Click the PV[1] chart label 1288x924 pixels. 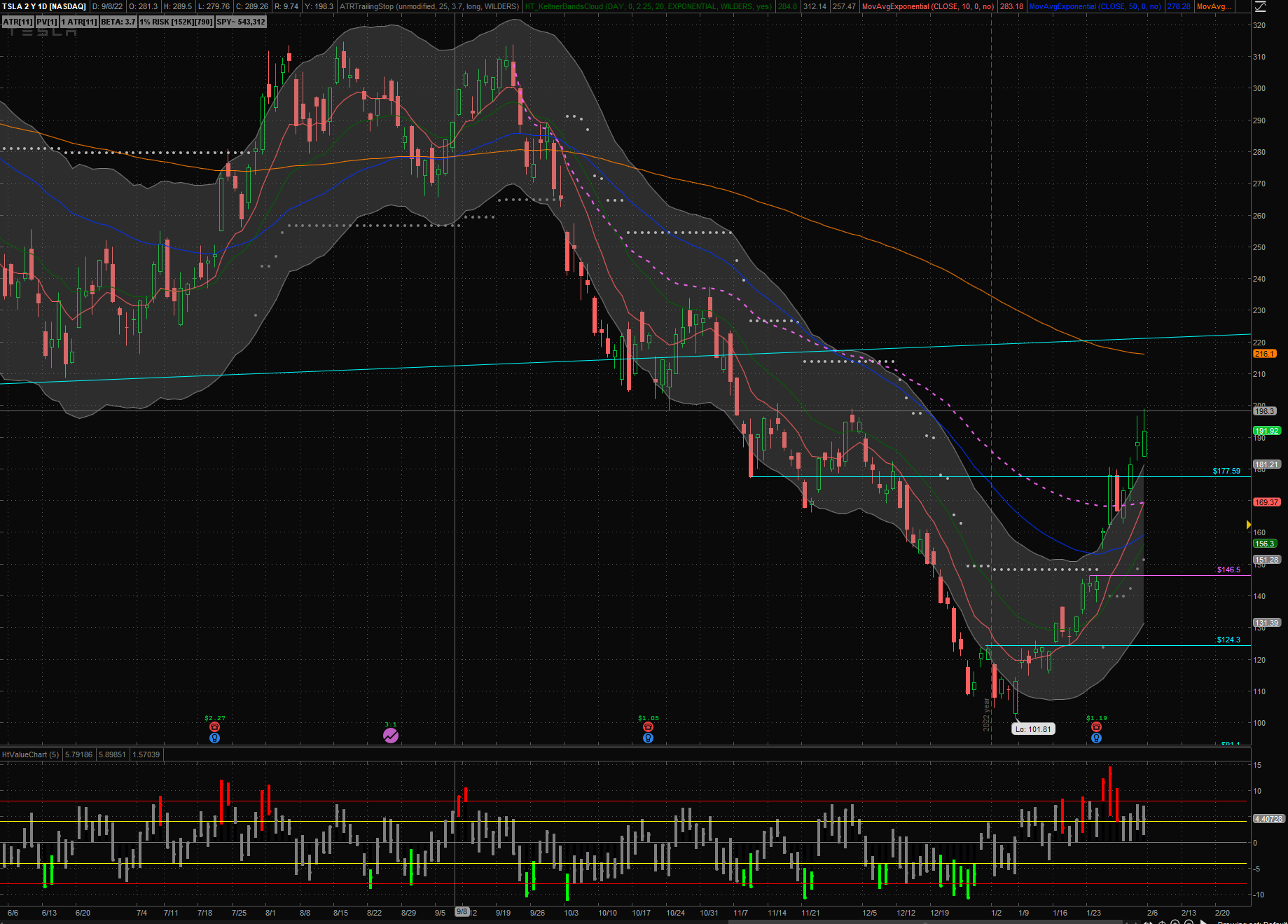click(47, 22)
